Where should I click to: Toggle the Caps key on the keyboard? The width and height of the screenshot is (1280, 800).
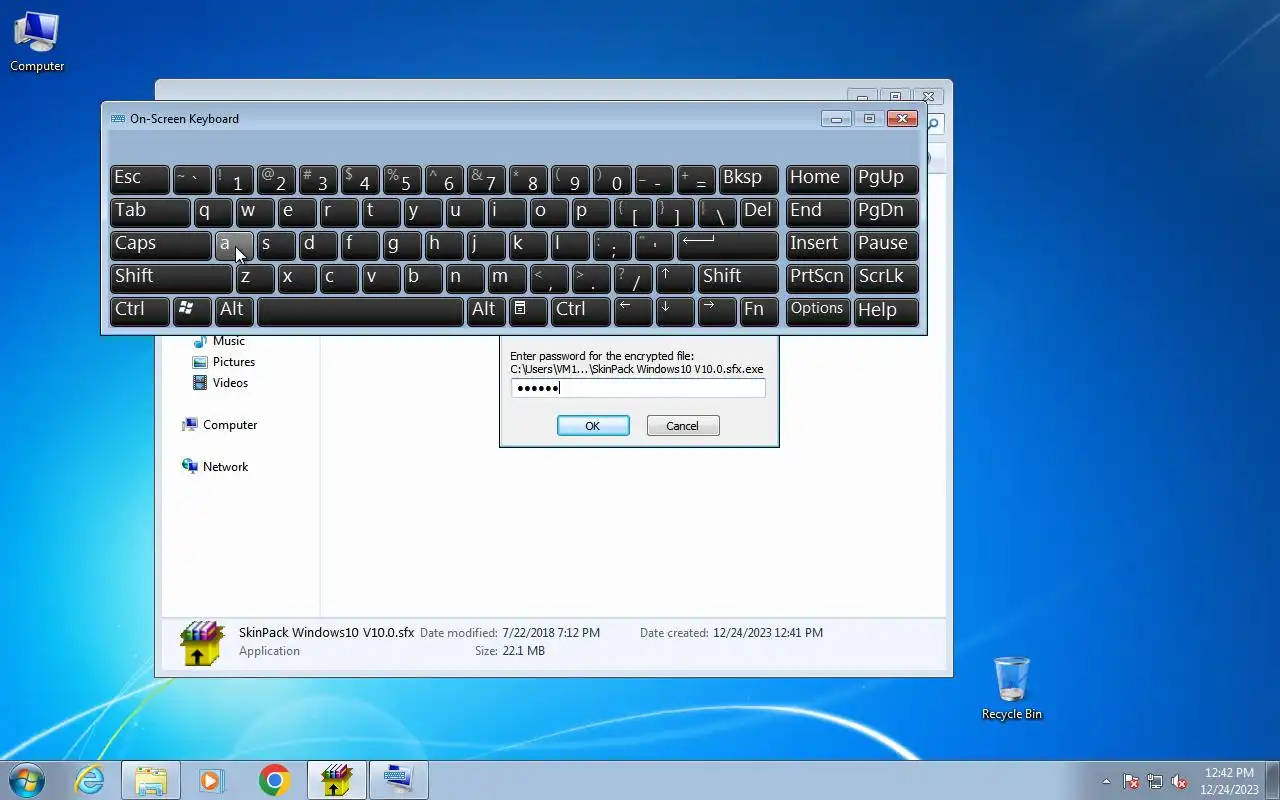160,245
